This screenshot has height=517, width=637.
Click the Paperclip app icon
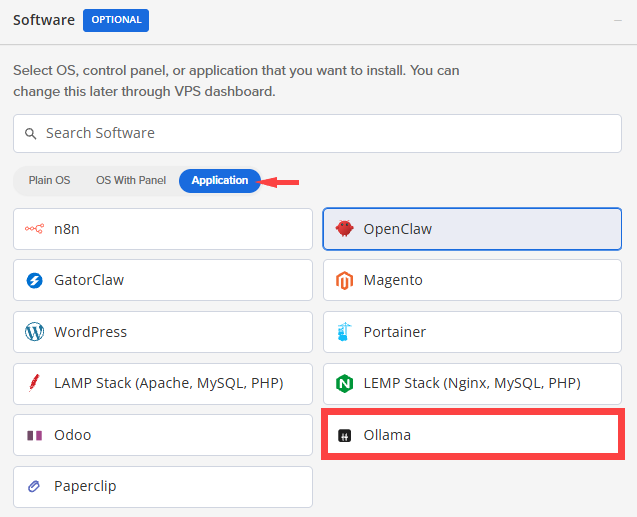coord(35,487)
